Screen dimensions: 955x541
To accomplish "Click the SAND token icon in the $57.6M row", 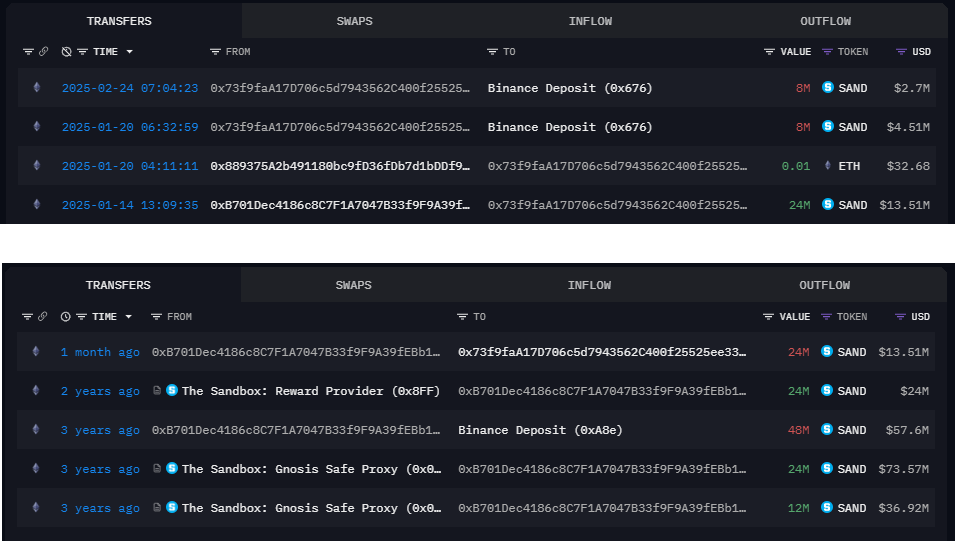I will click(827, 430).
